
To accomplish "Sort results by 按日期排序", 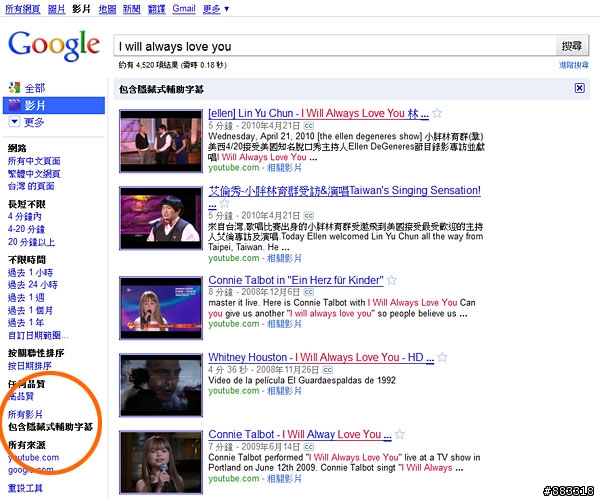I will pyautogui.click(x=29, y=366).
